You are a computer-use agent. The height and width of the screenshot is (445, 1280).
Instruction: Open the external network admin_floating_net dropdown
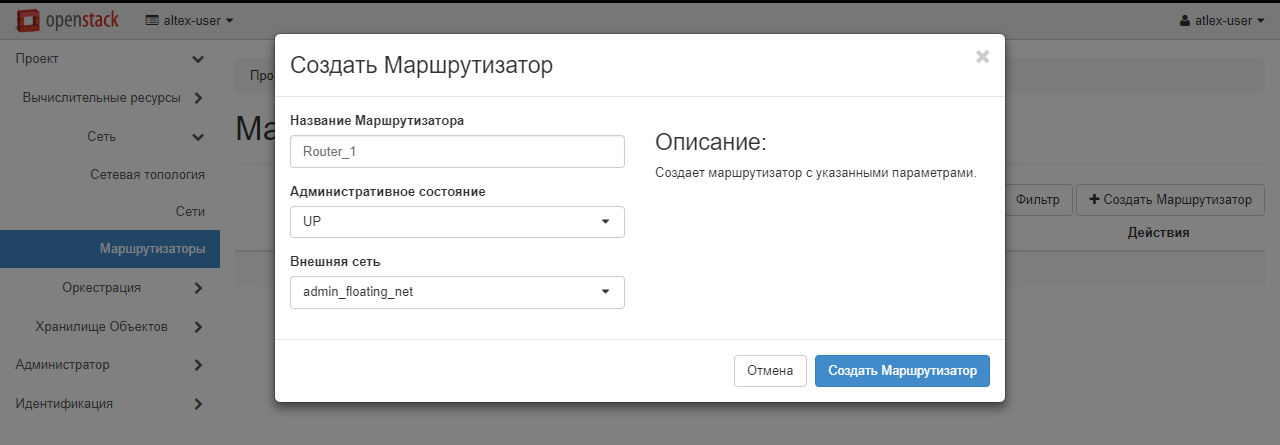pyautogui.click(x=457, y=292)
